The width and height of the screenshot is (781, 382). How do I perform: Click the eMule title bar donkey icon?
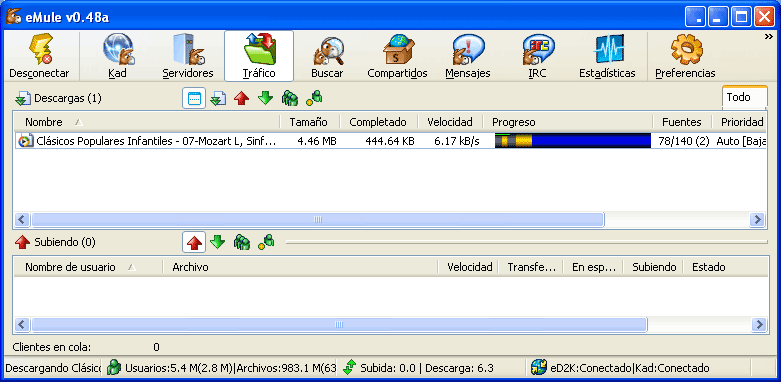(14, 17)
